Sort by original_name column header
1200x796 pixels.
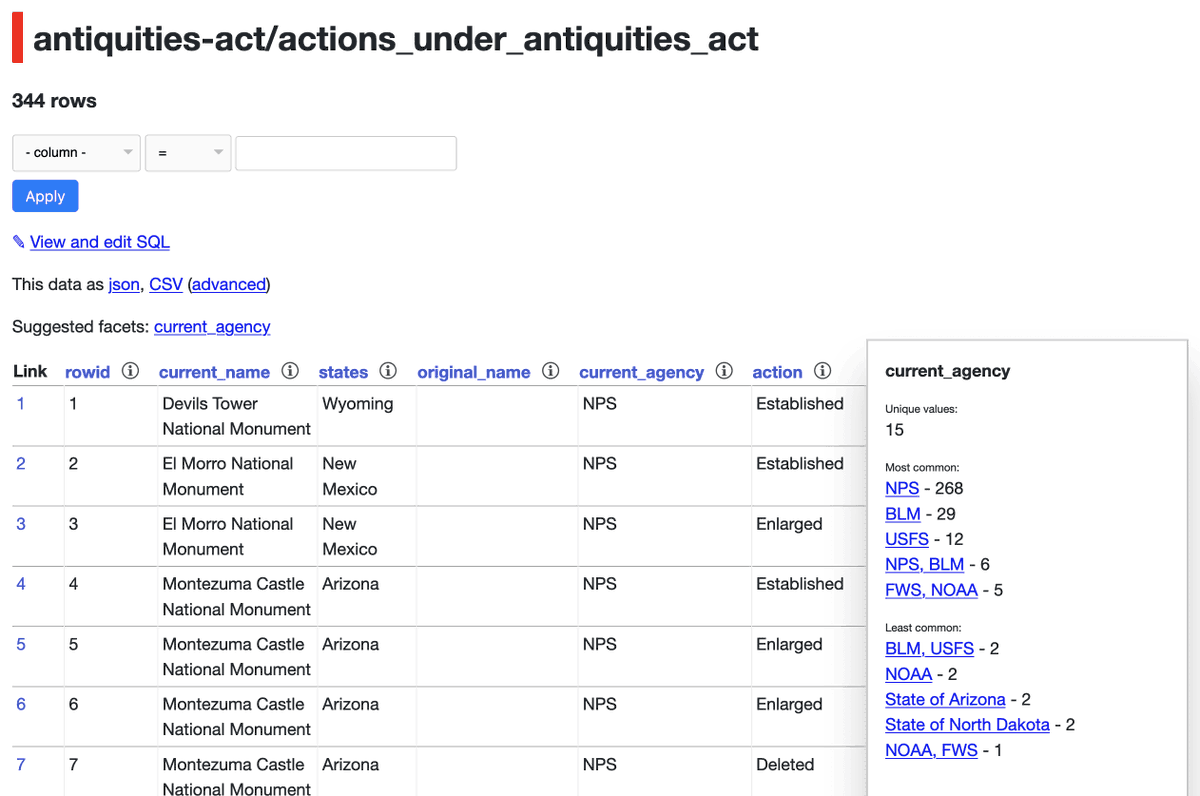(x=474, y=372)
